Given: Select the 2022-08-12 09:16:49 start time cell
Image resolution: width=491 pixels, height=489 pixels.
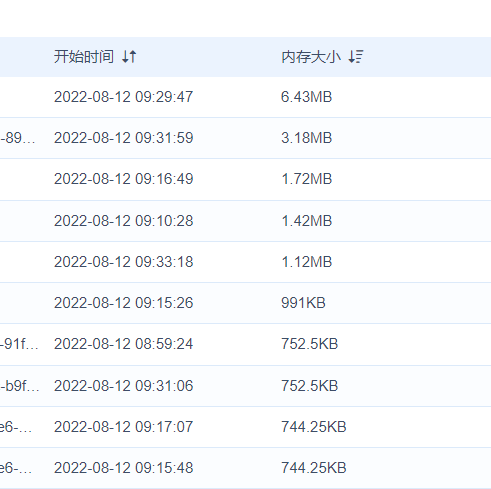Looking at the screenshot, I should point(124,179).
